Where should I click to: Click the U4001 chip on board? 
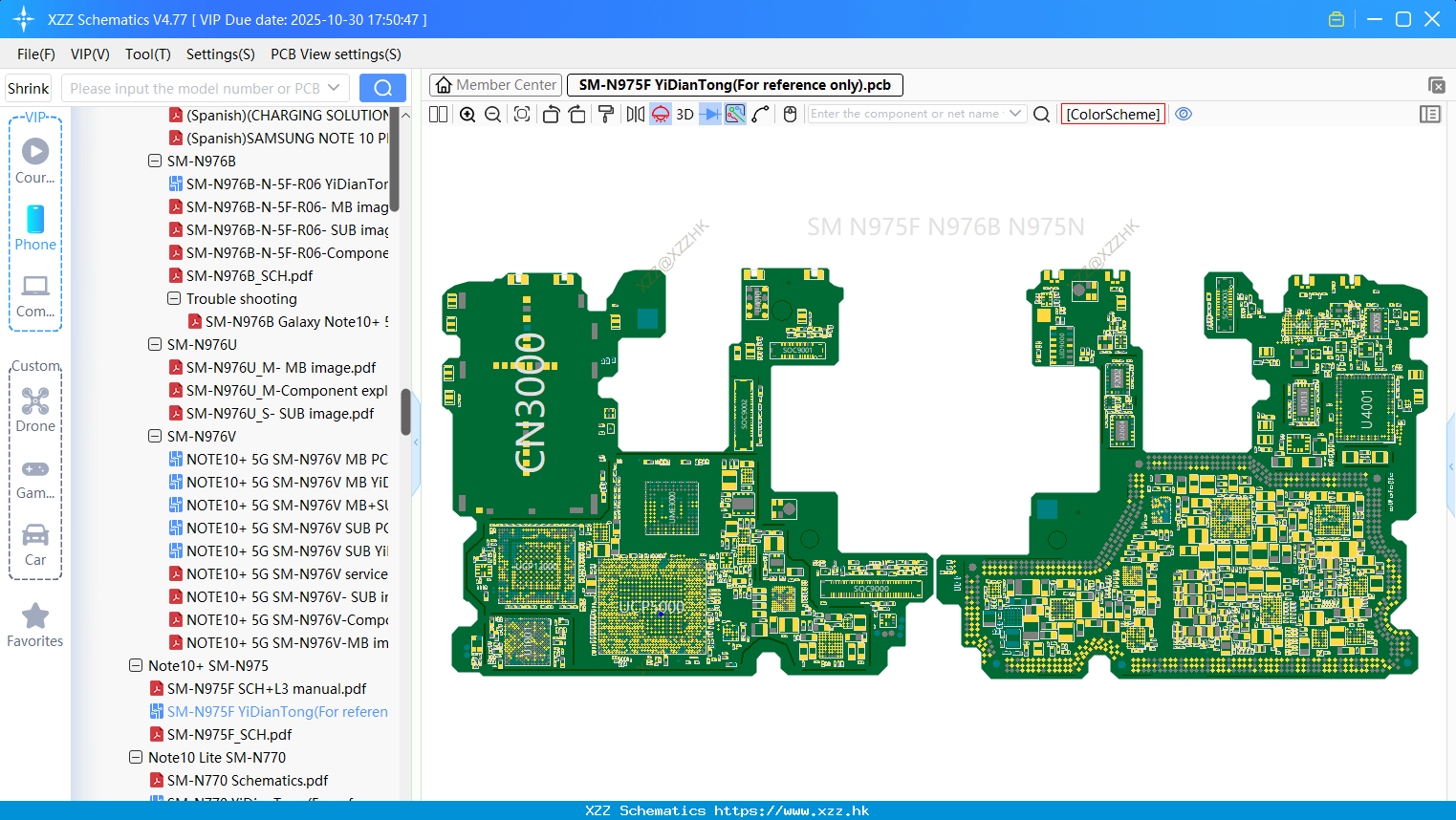tap(1367, 408)
